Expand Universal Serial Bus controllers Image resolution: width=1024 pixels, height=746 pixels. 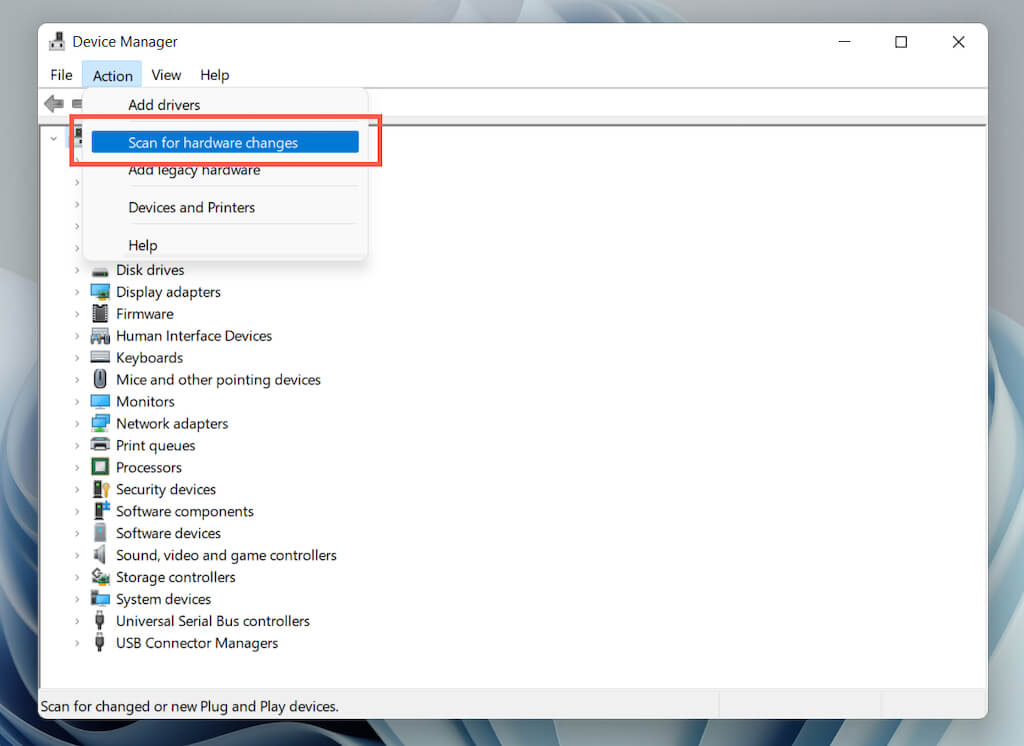pyautogui.click(x=77, y=621)
